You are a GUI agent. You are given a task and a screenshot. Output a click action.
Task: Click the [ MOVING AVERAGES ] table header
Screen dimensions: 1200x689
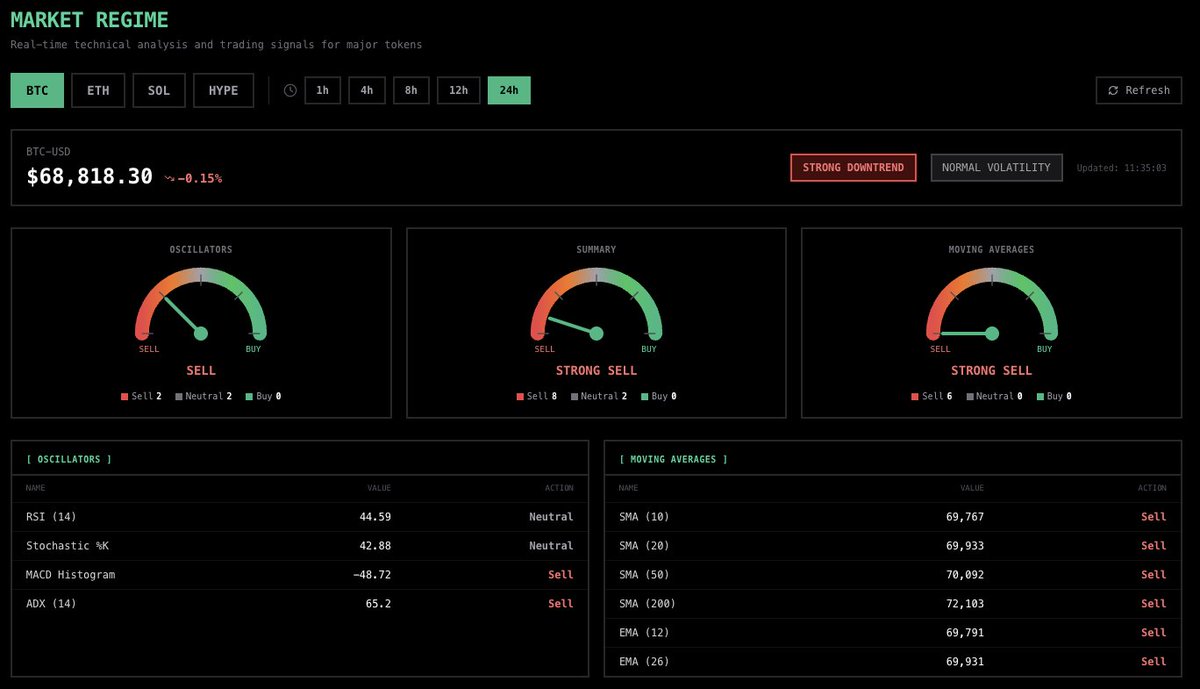(x=674, y=459)
